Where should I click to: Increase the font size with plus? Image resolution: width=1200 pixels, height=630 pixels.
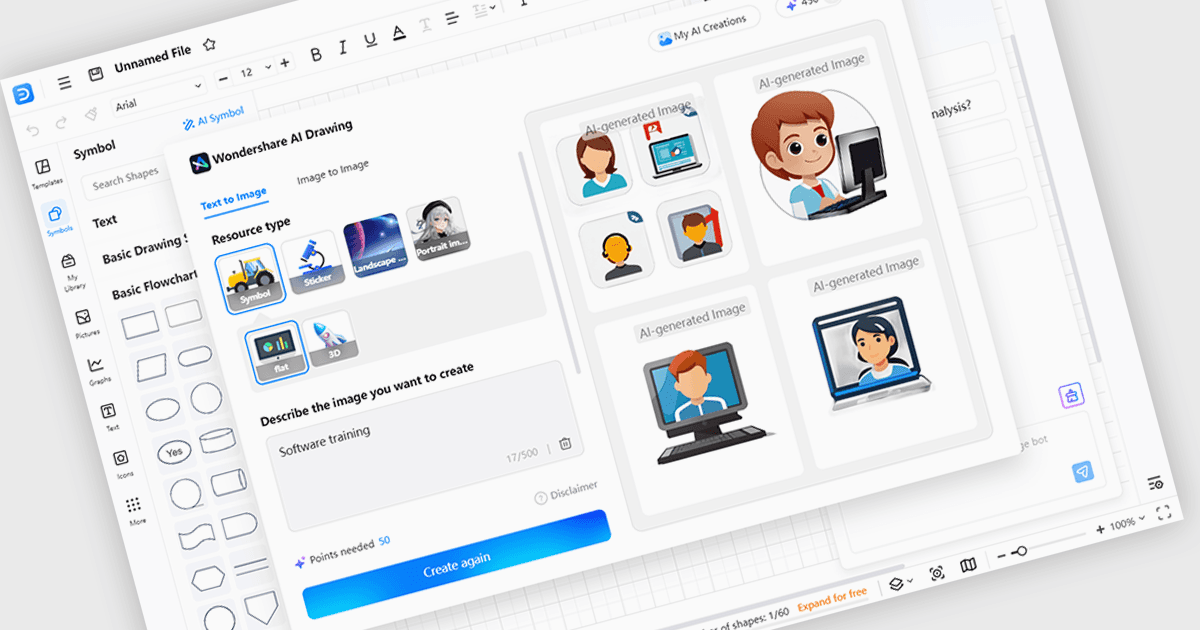285,62
